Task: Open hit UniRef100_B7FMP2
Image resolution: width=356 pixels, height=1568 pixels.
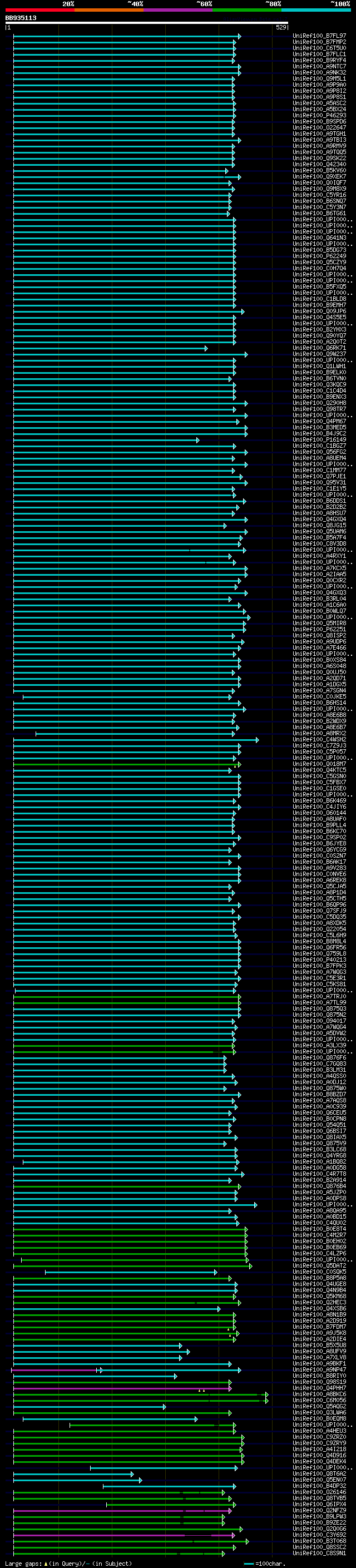Action: 319,43
